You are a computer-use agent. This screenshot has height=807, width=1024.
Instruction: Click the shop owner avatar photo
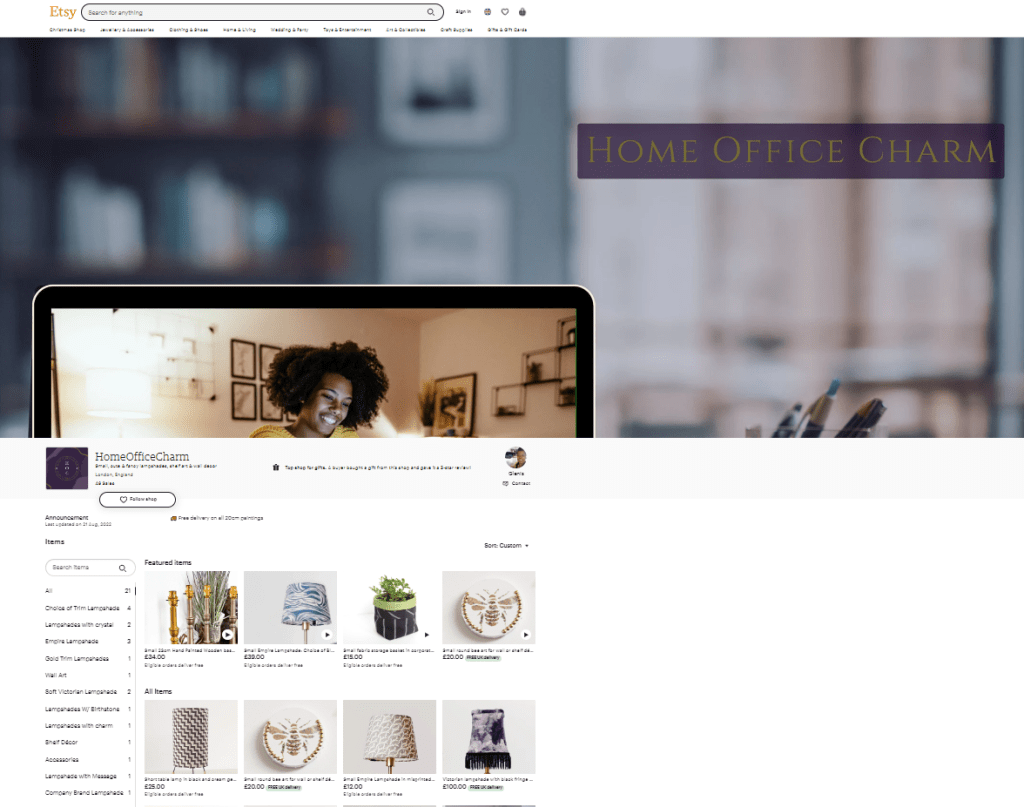516,458
